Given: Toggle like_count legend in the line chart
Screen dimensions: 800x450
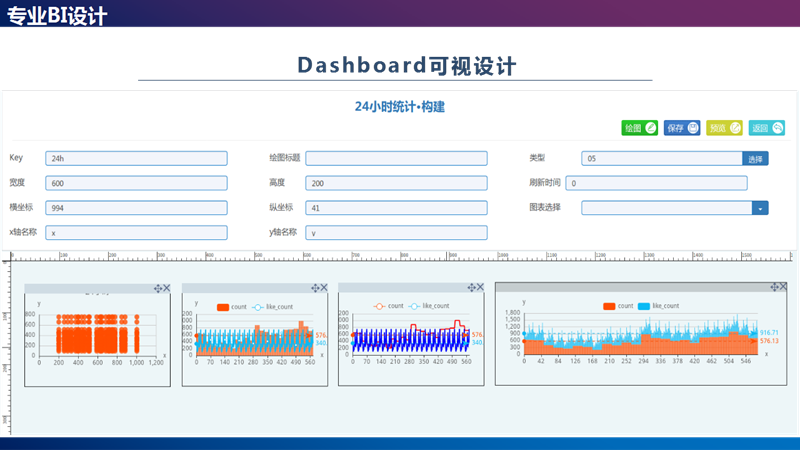Looking at the screenshot, I should 430,306.
